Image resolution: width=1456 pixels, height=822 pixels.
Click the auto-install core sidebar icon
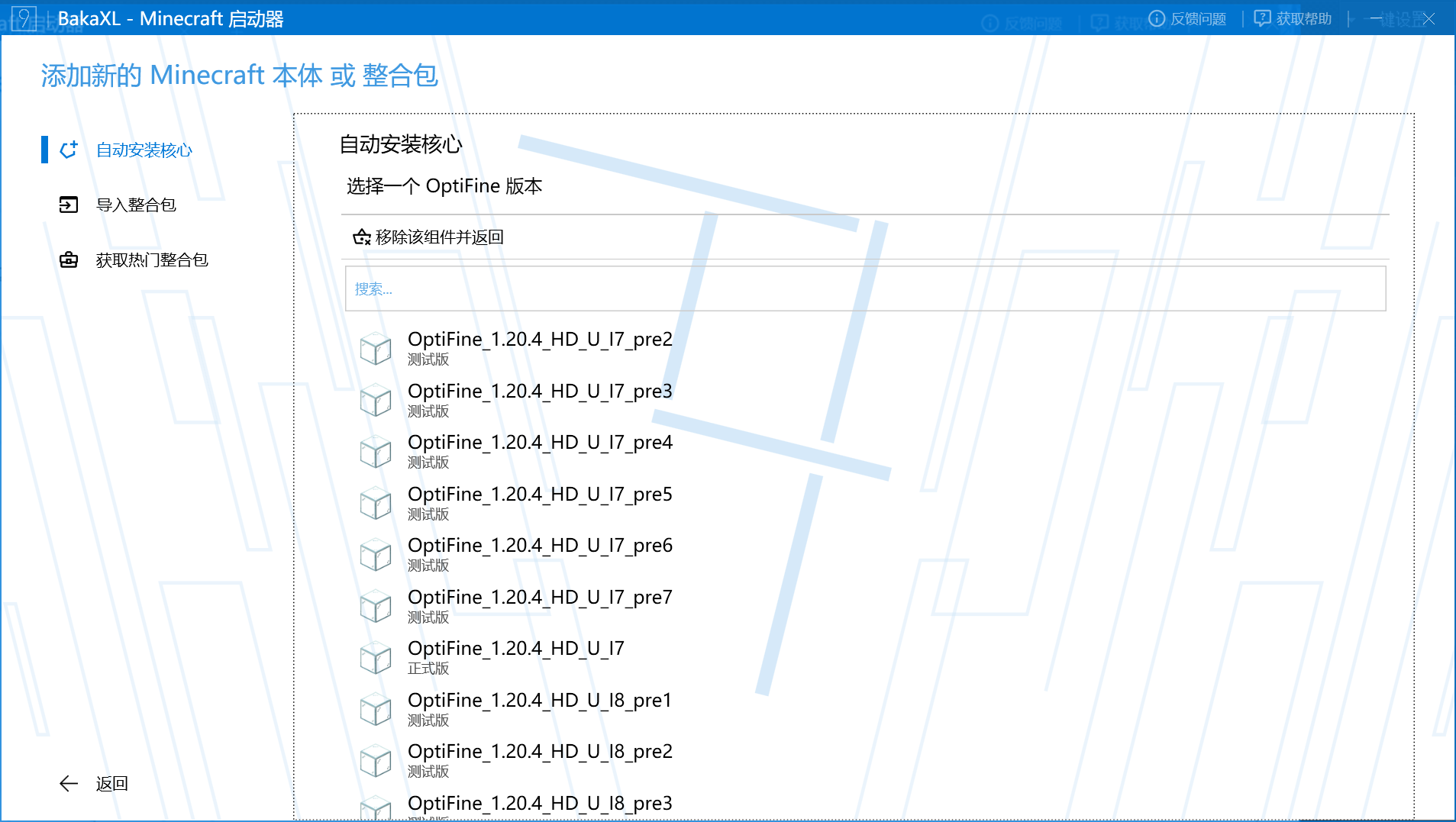pyautogui.click(x=69, y=150)
